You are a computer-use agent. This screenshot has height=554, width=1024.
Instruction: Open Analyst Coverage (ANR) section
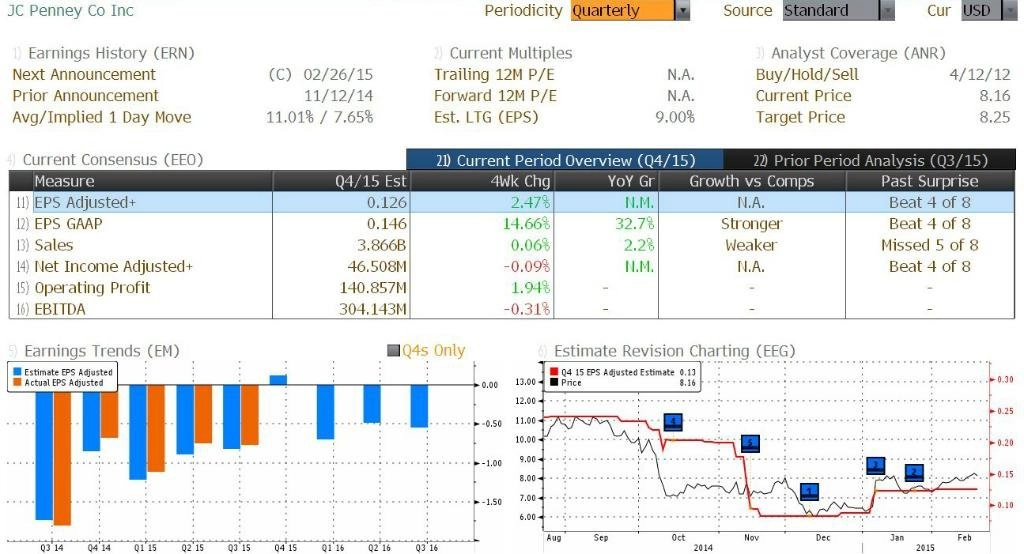(x=857, y=53)
